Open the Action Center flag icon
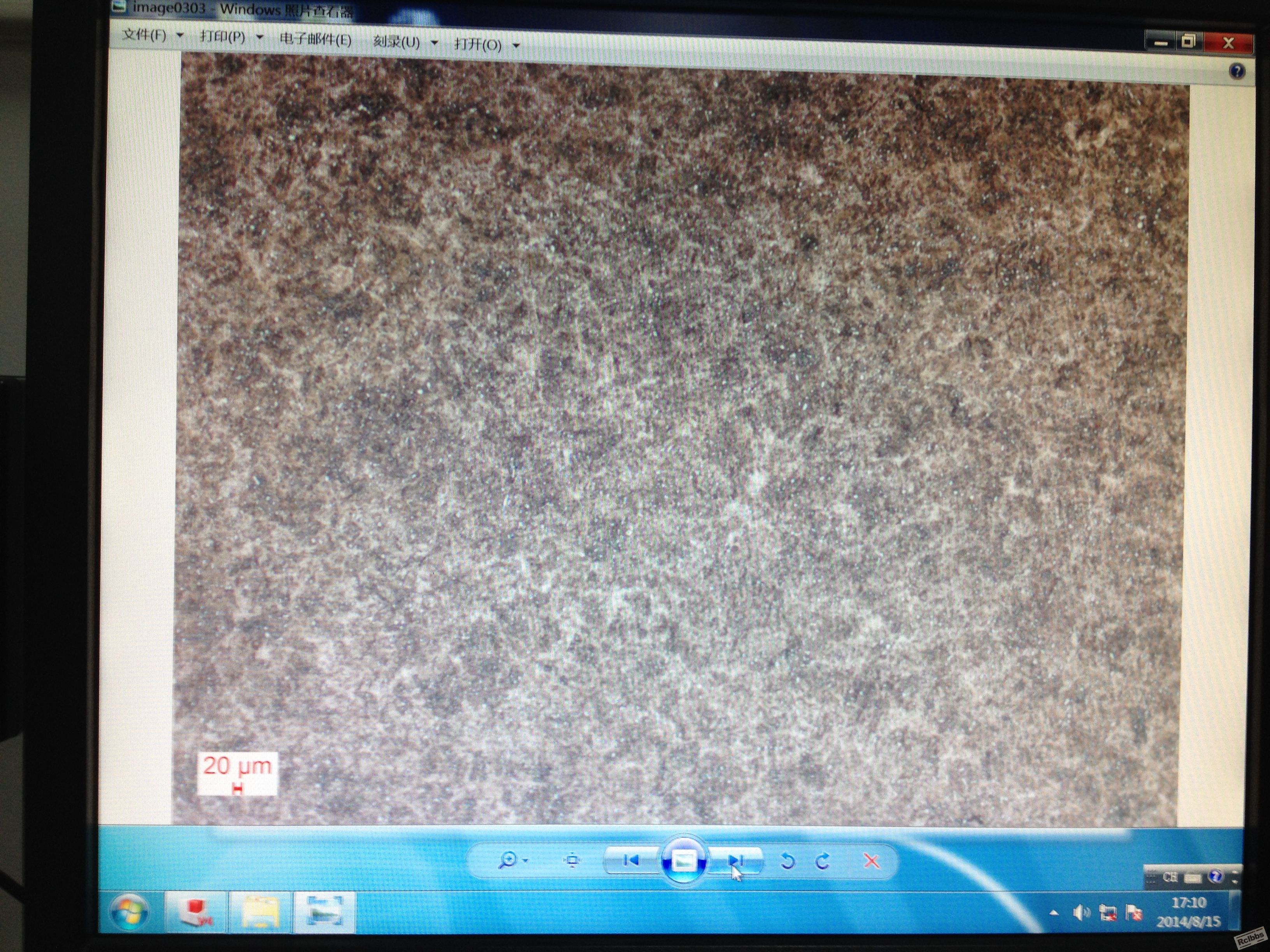Image resolution: width=1270 pixels, height=952 pixels. pyautogui.click(x=1133, y=912)
